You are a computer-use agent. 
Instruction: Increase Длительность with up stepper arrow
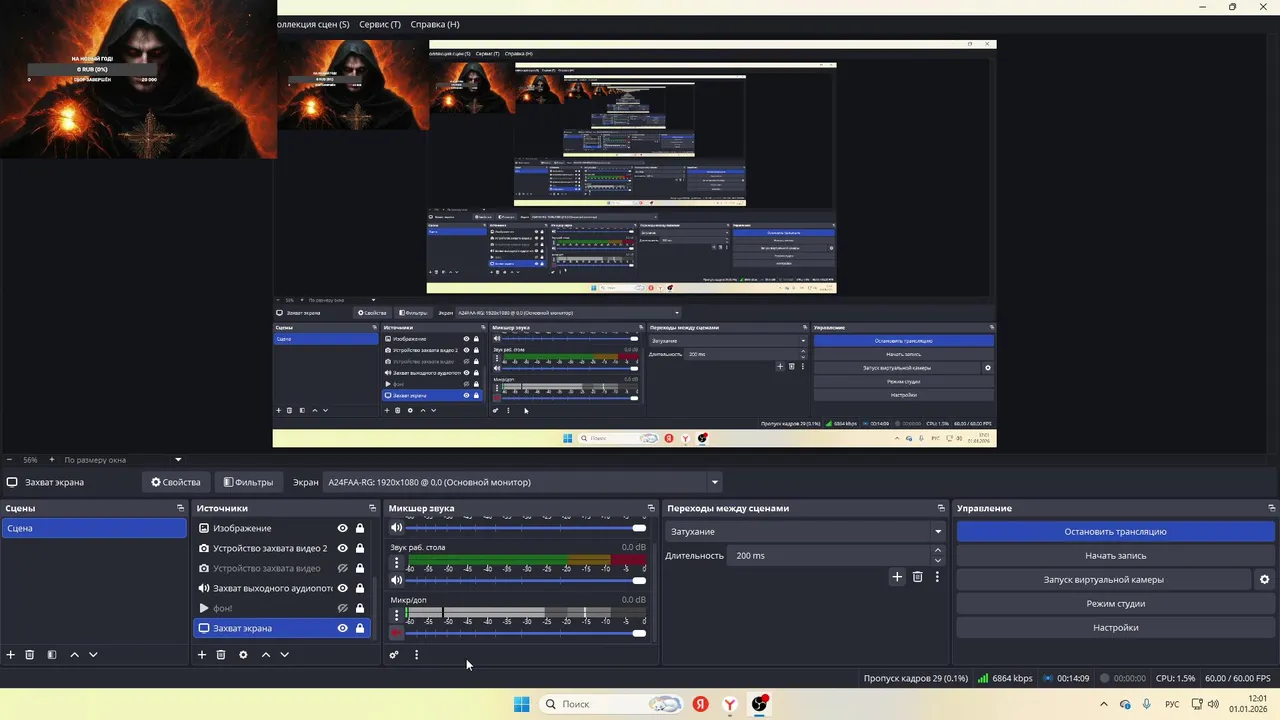pos(937,550)
